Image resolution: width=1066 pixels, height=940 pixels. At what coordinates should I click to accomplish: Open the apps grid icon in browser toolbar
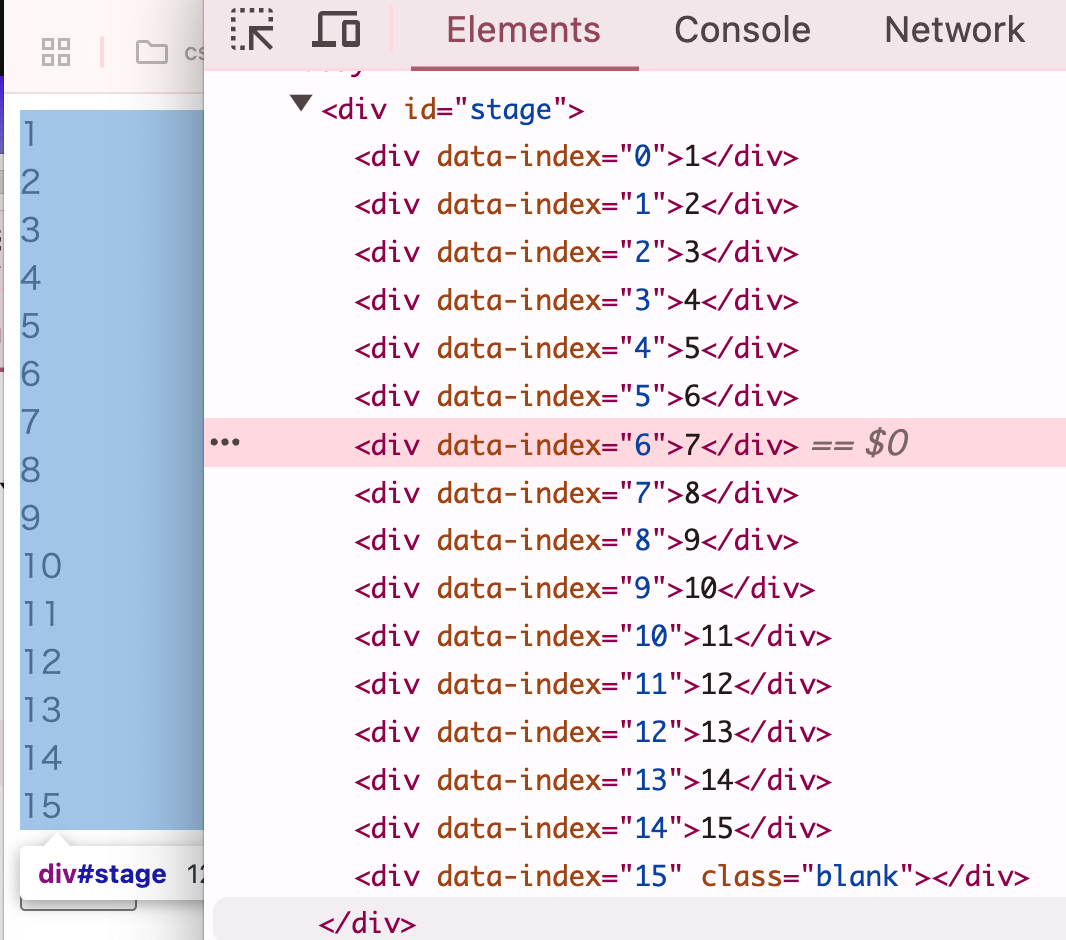point(56,52)
